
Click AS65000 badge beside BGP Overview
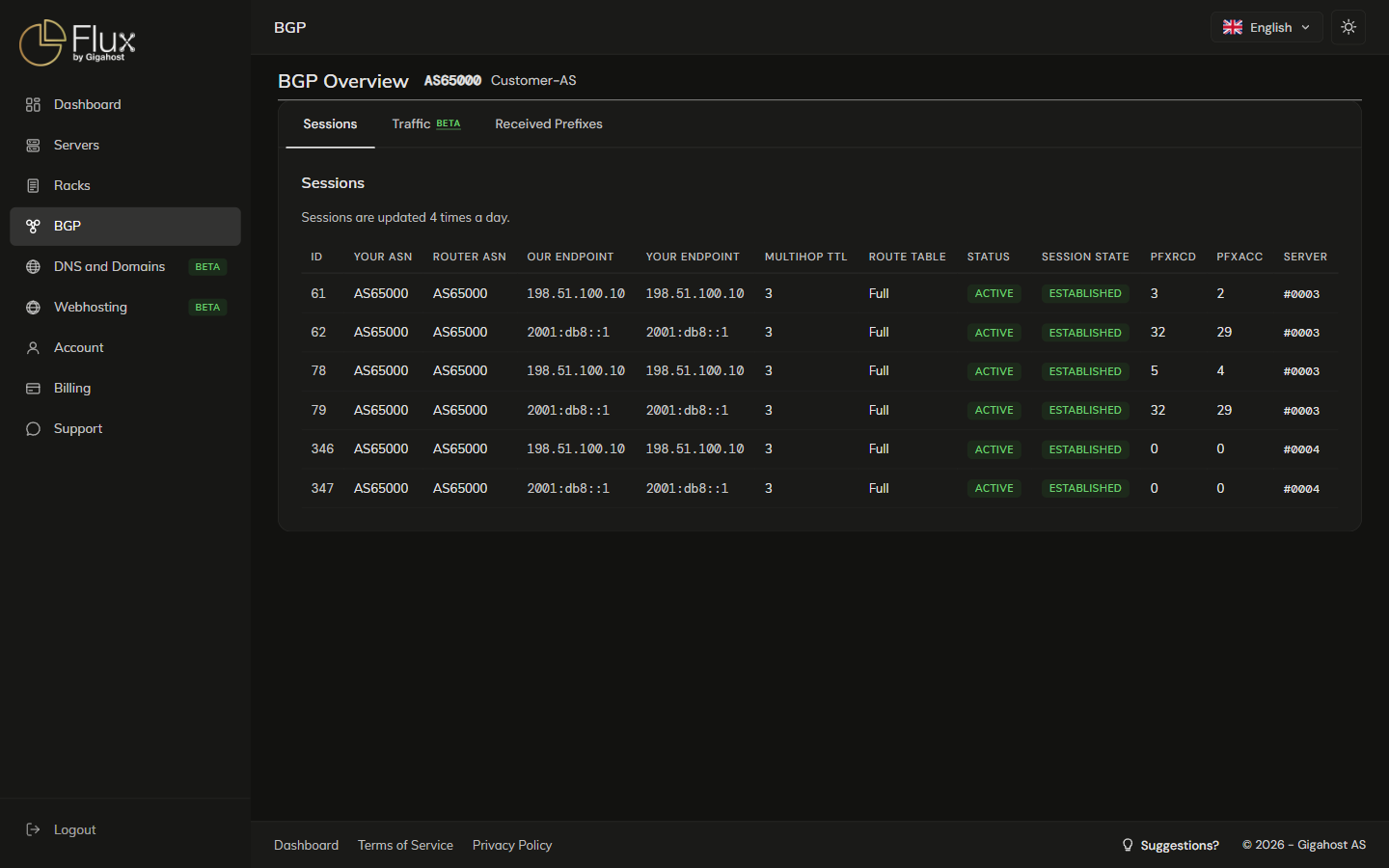[452, 81]
